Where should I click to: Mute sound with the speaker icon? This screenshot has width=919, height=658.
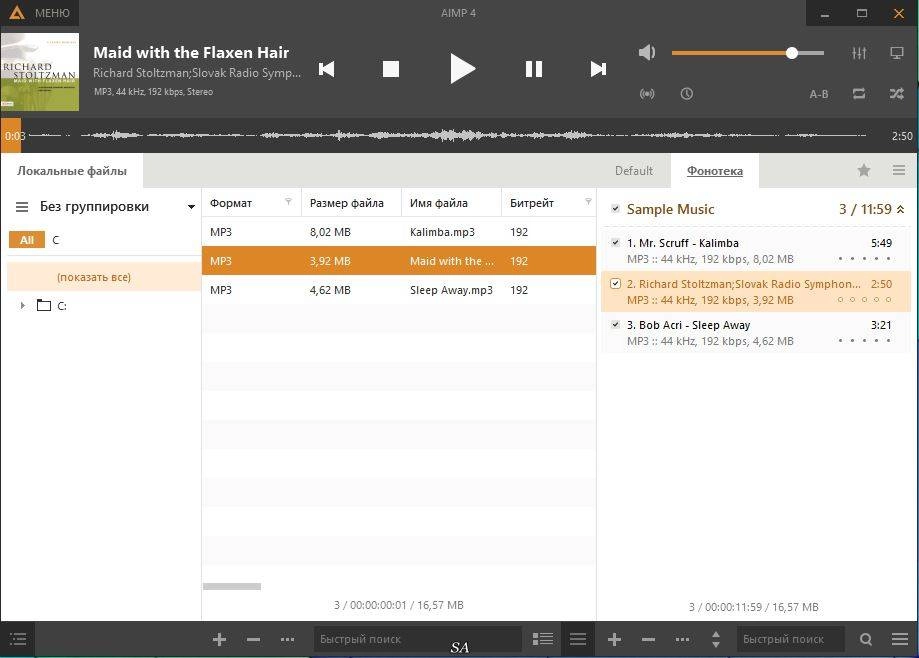pos(647,53)
